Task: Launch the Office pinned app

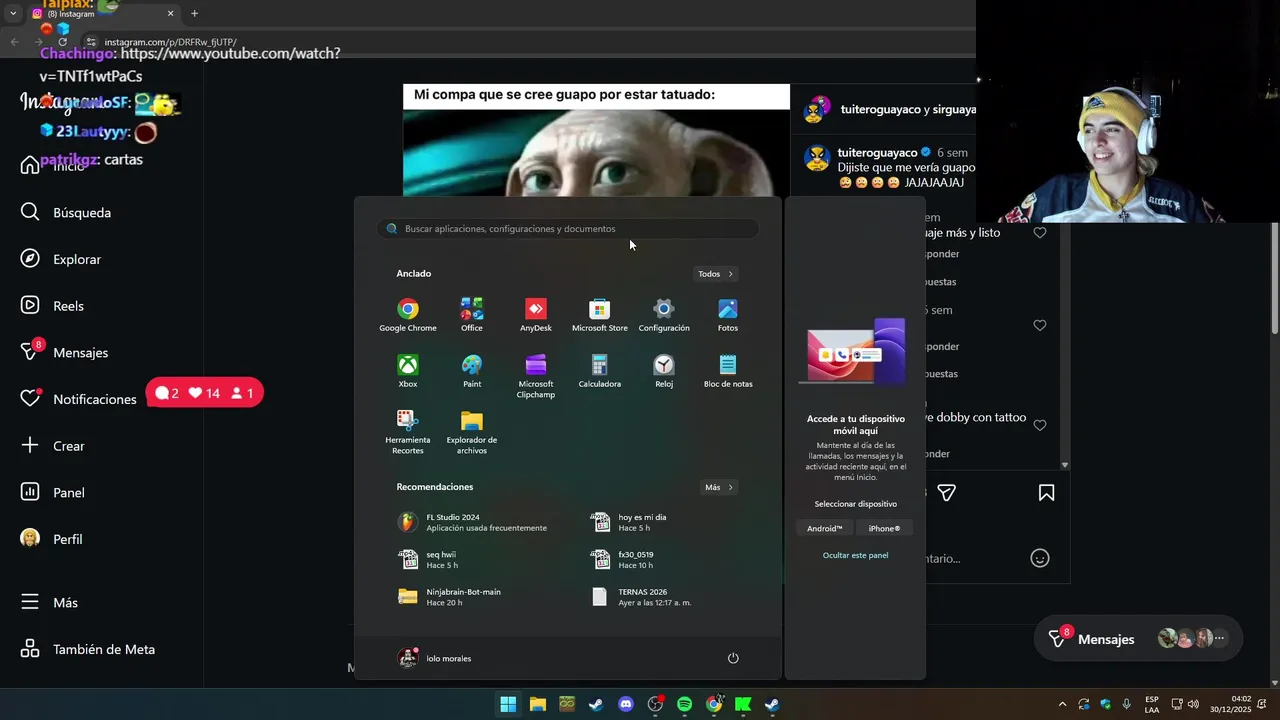Action: [472, 315]
